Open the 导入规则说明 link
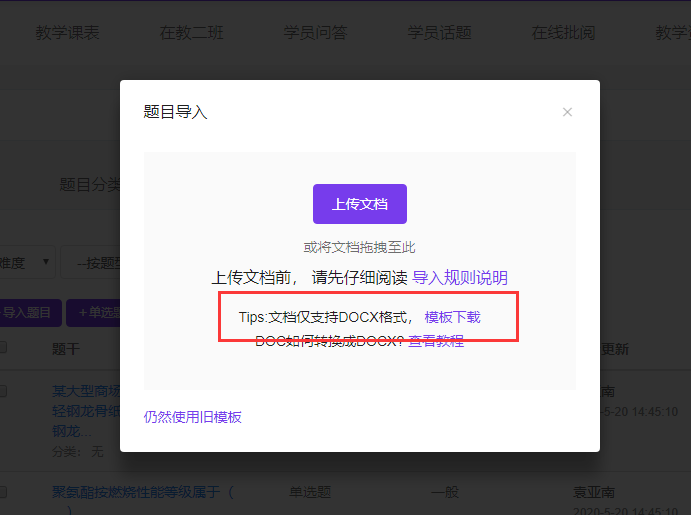Image resolution: width=691 pixels, height=515 pixels. pyautogui.click(x=460, y=278)
